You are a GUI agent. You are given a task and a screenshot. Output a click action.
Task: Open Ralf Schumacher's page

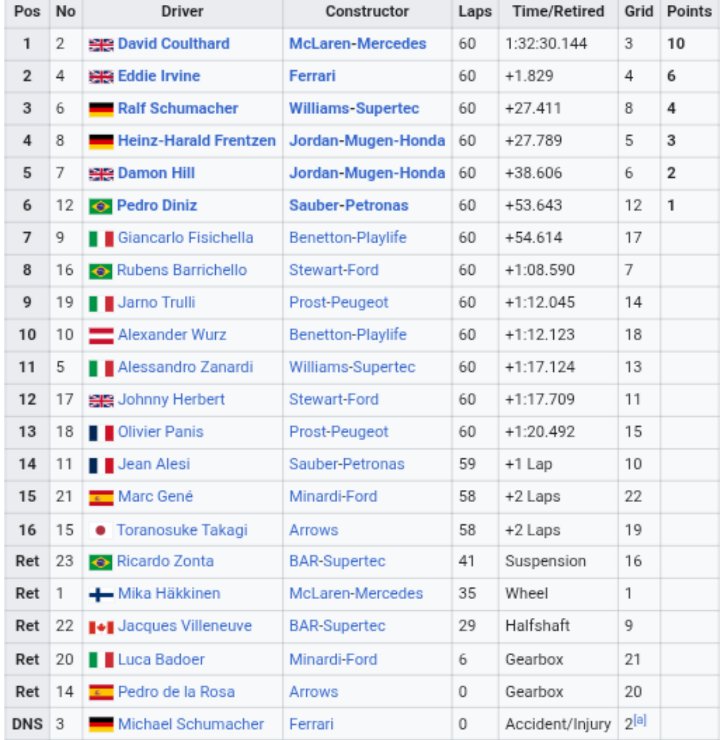pos(178,109)
